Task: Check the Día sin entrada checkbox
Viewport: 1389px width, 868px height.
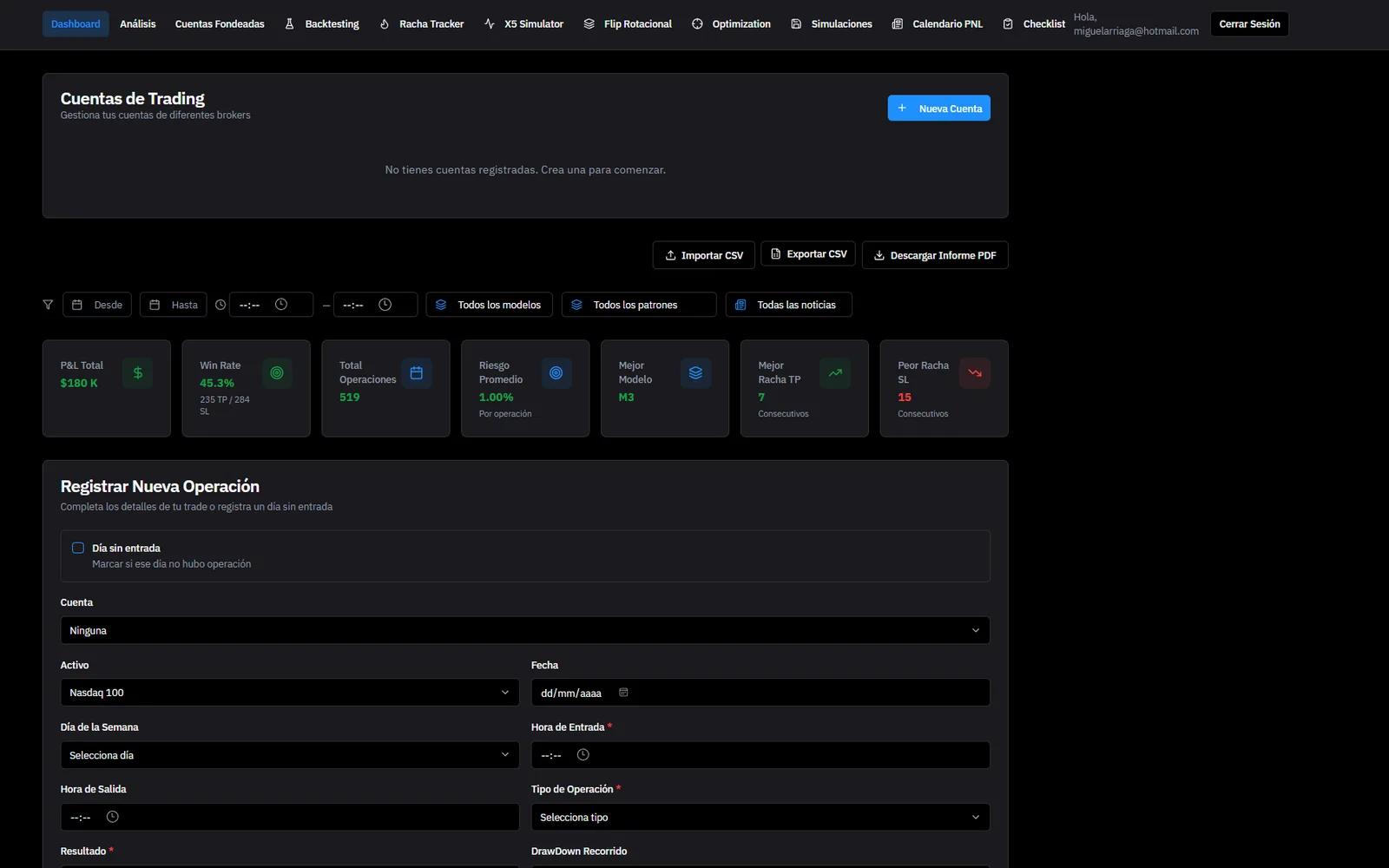Action: (78, 548)
